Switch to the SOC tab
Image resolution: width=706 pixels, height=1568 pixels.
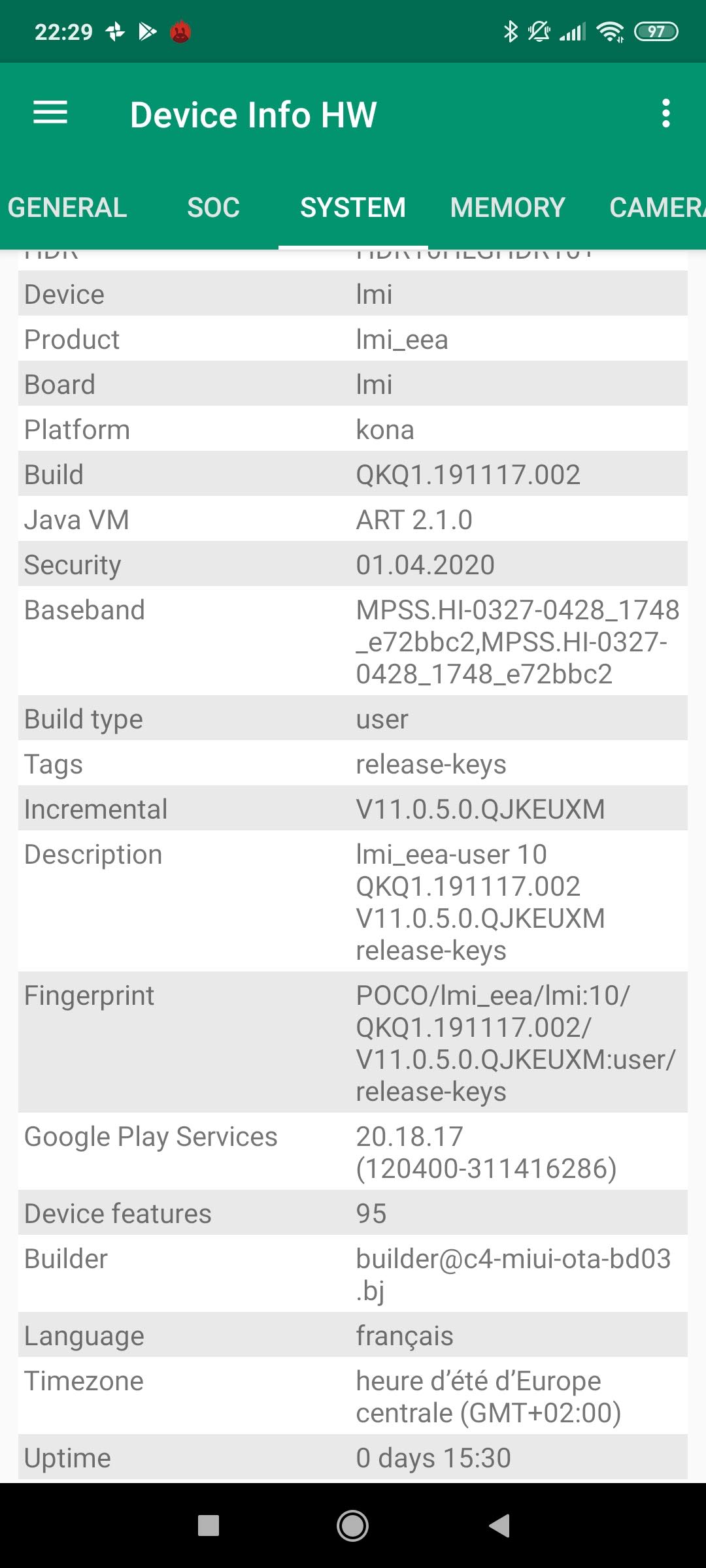pos(213,208)
